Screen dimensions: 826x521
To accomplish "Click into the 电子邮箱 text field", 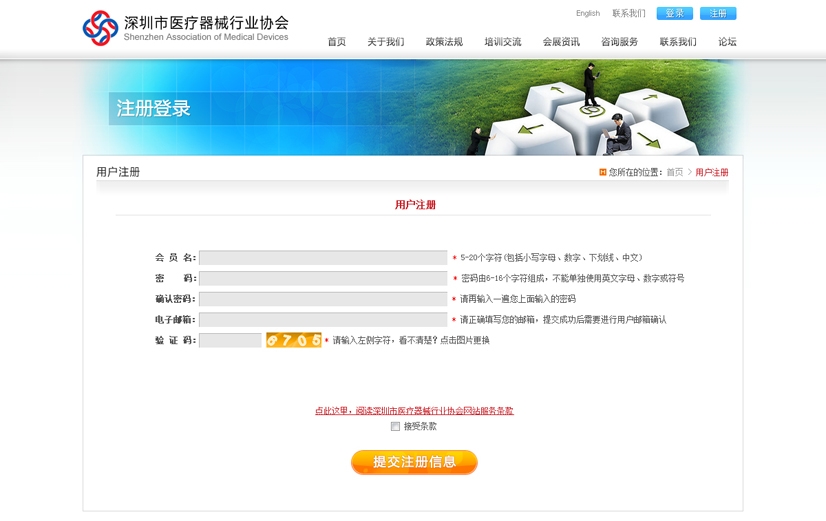I will (x=323, y=320).
